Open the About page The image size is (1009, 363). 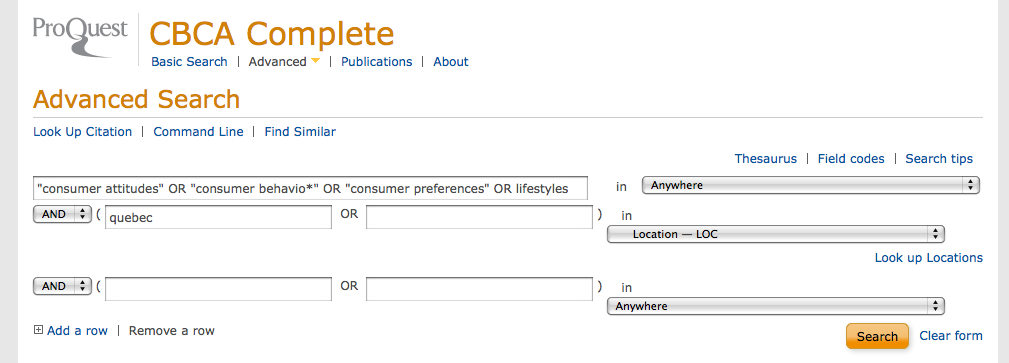pos(450,62)
